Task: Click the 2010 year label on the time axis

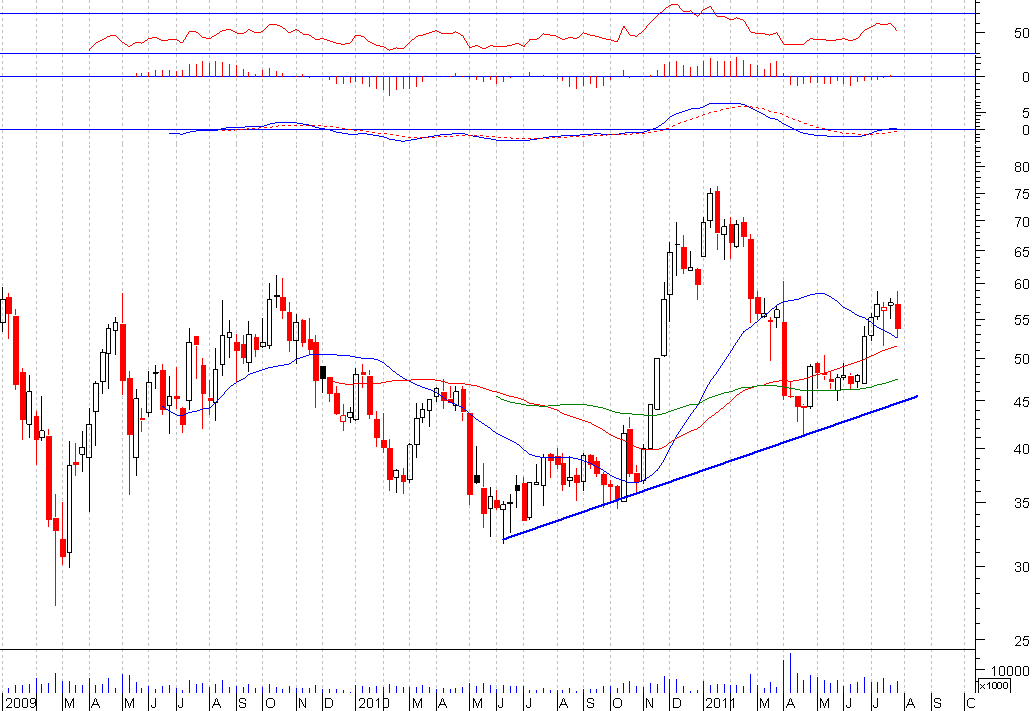Action: 374,703
